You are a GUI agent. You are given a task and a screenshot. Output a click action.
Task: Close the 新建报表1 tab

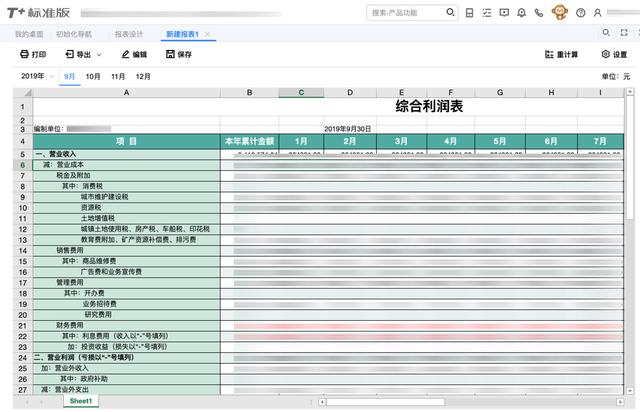(207, 34)
